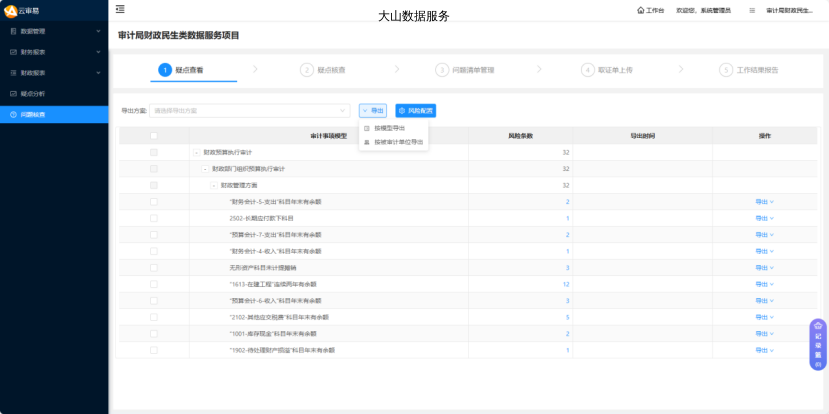Click the hamburger icon beside the project name

click(752, 10)
